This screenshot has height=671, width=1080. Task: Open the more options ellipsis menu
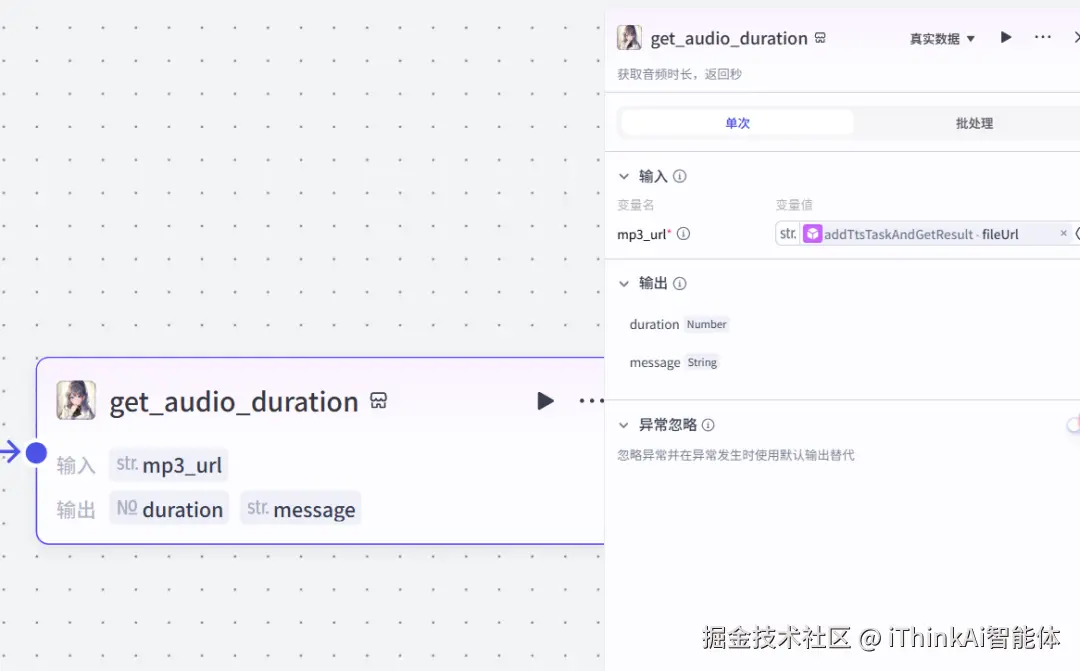point(1043,37)
